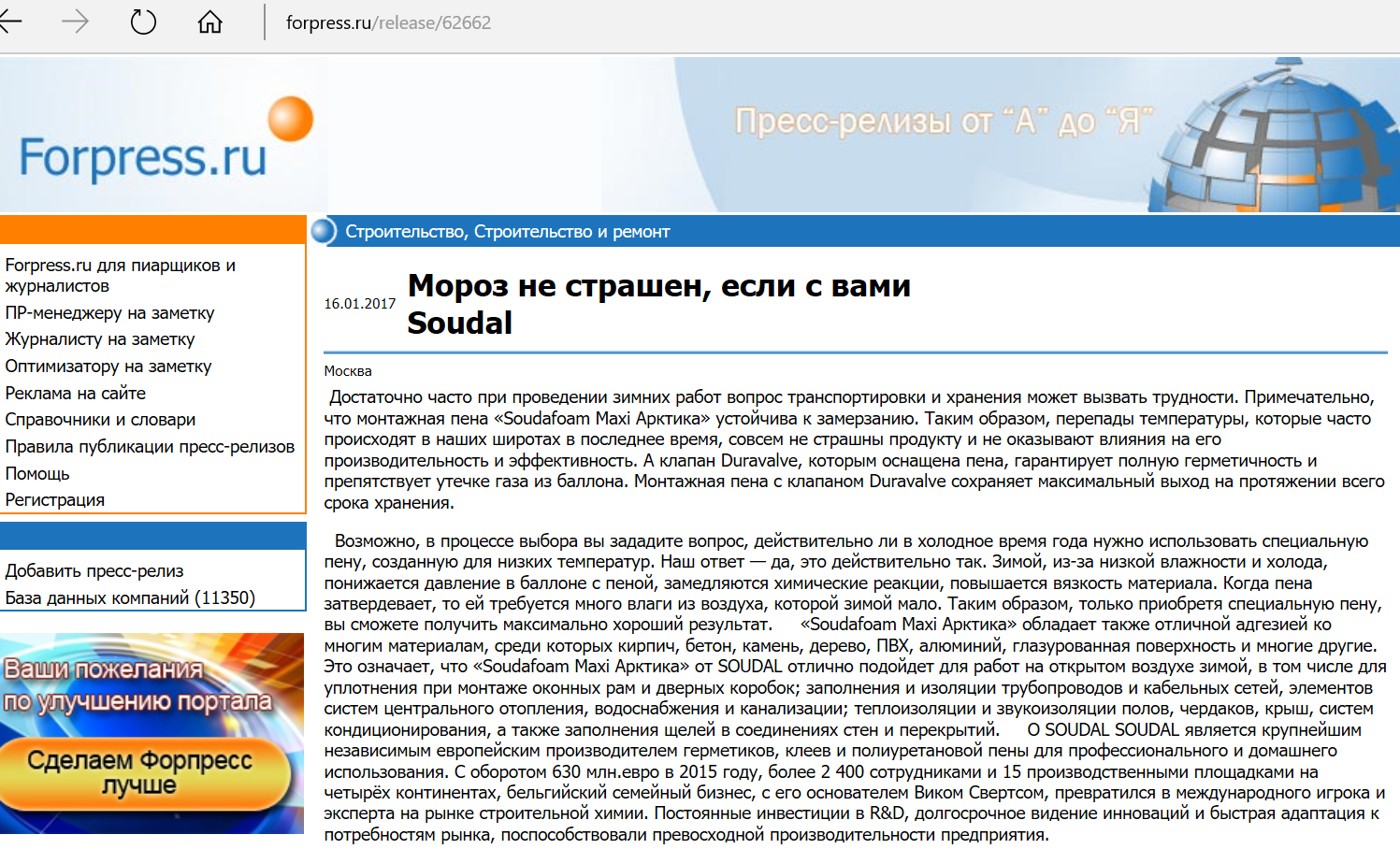The image size is (1400, 849).
Task: Focus the address bar showing forpress.ru/release/62662
Action: coord(388,22)
